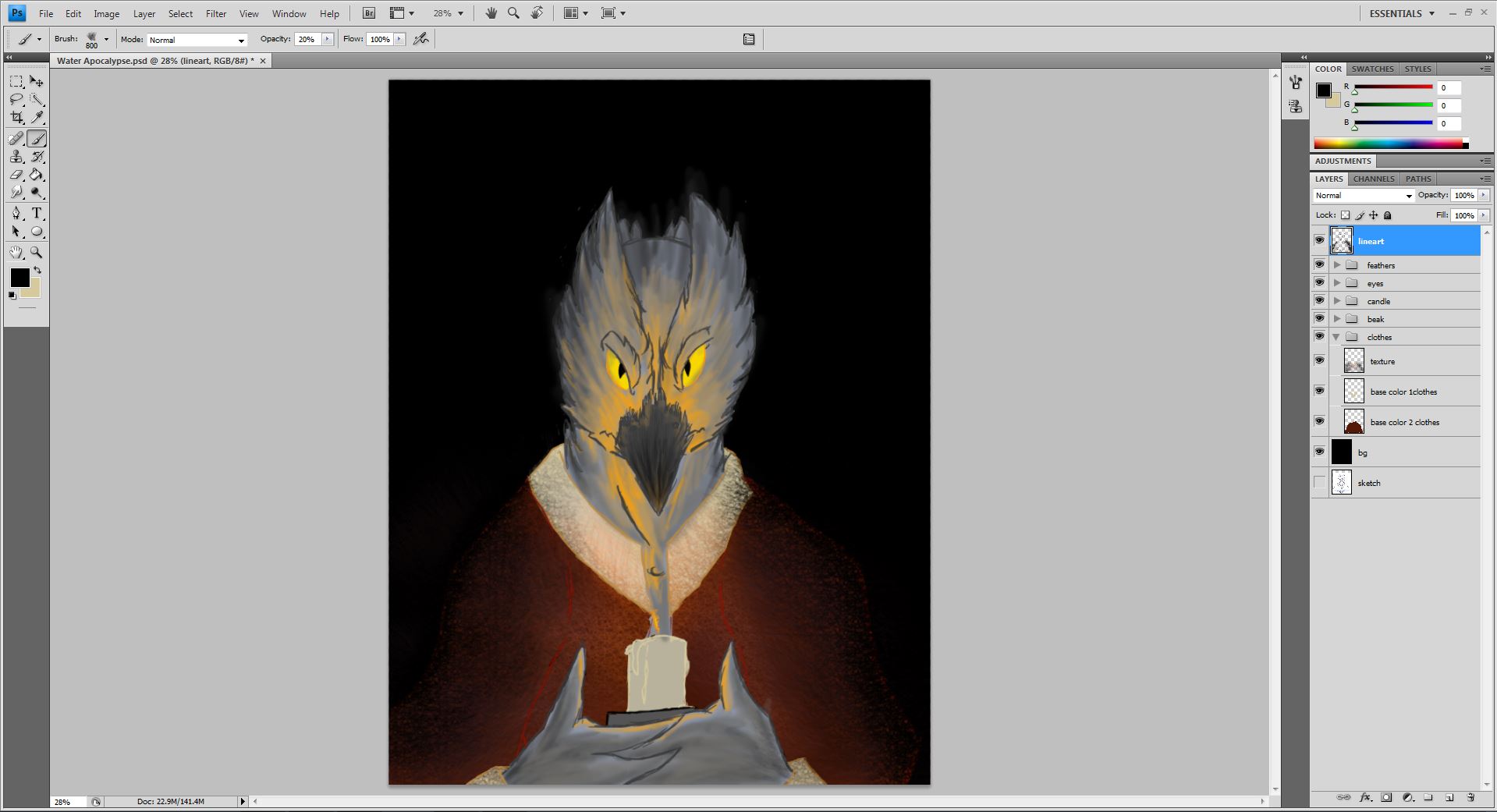
Task: Switch to the Channels tab
Action: pos(1373,179)
